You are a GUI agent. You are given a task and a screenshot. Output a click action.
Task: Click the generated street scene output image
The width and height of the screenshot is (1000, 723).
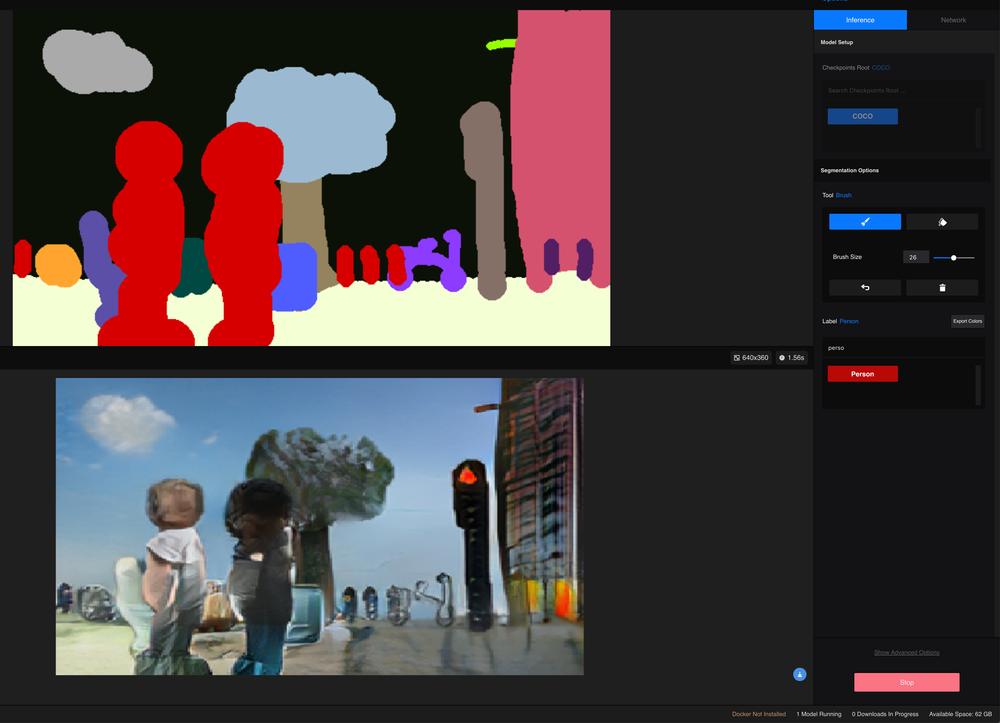click(x=320, y=527)
